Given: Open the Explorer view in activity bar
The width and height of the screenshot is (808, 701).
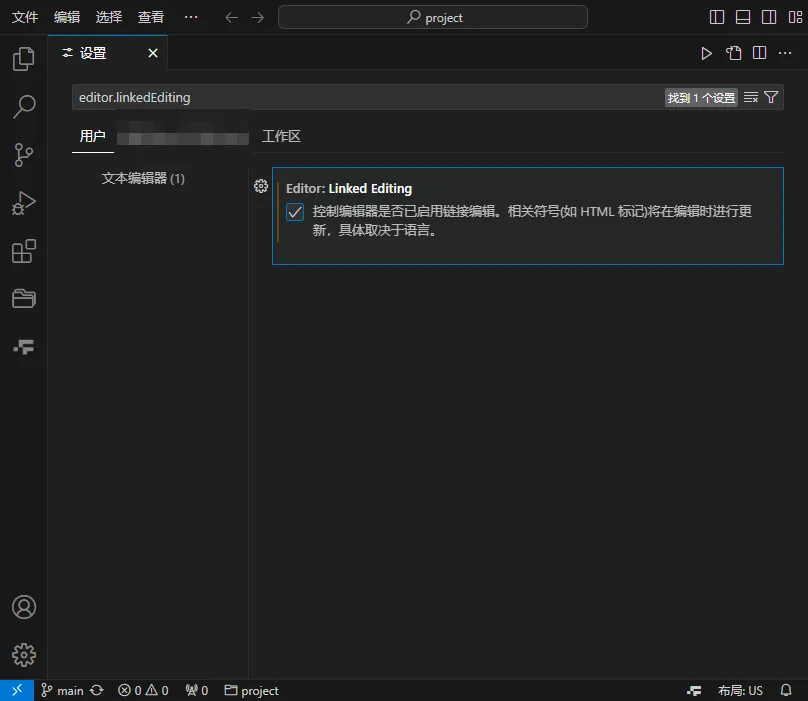Looking at the screenshot, I should [x=23, y=60].
